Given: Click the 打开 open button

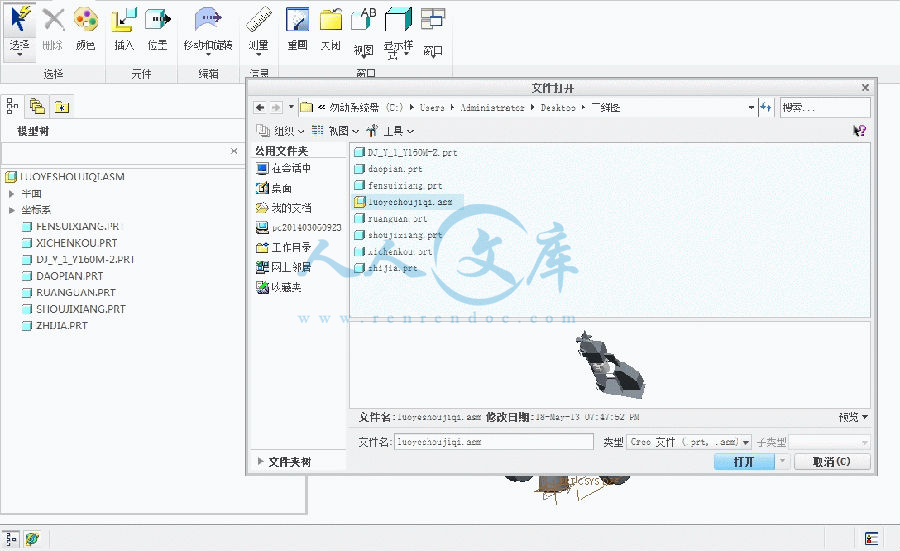Looking at the screenshot, I should [x=744, y=461].
